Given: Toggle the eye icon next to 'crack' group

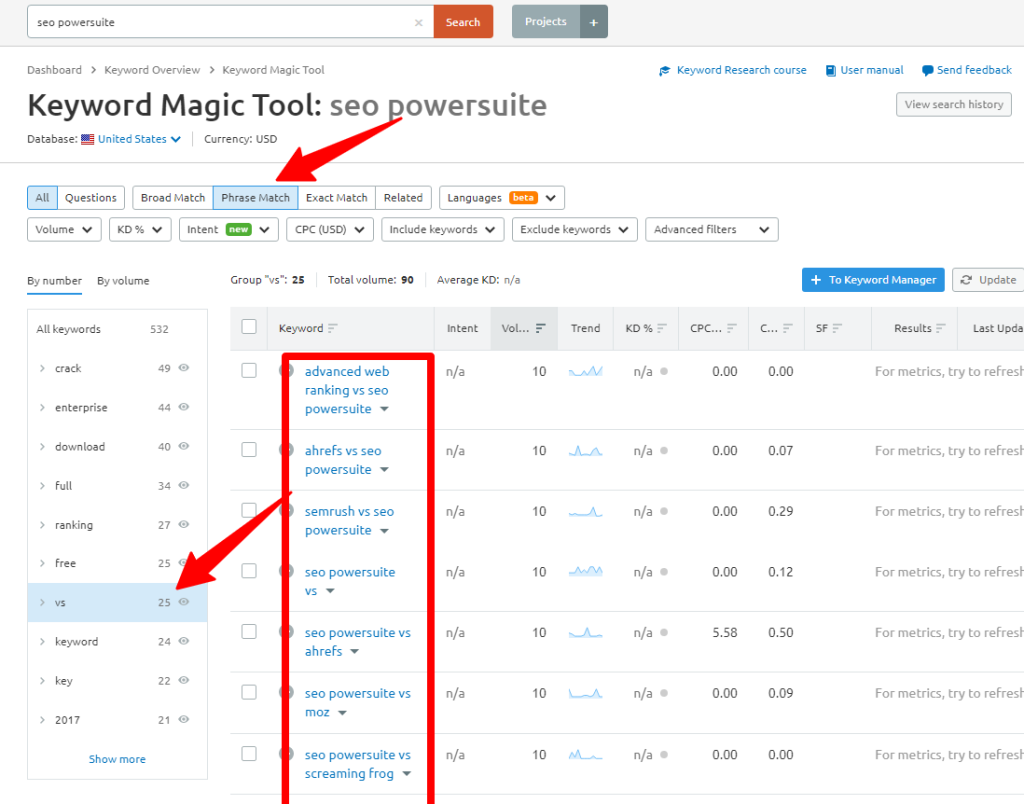Looking at the screenshot, I should pos(183,368).
